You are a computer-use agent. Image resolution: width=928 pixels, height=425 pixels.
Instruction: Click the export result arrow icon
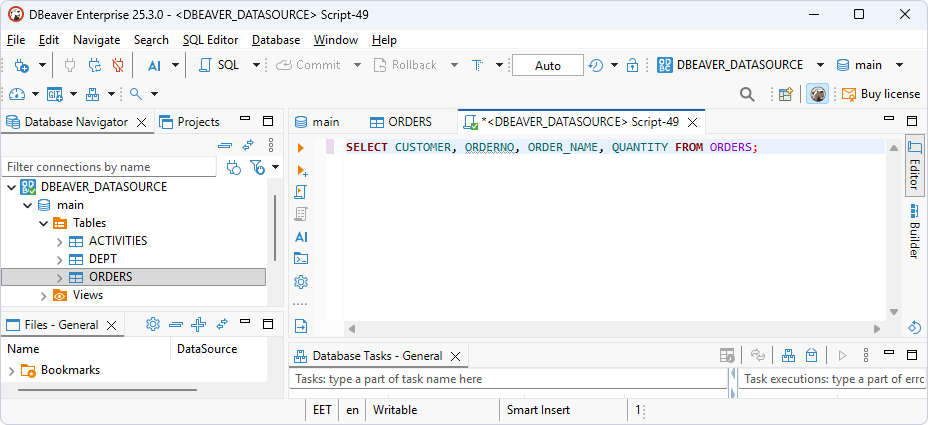coord(301,326)
